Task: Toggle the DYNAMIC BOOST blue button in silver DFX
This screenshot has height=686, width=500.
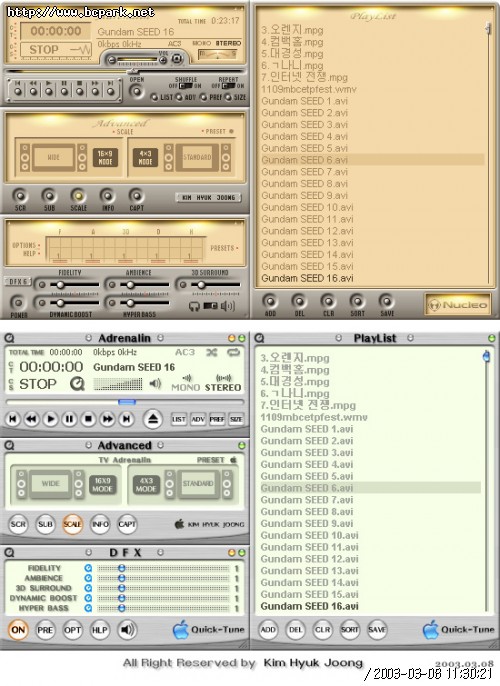Action: 88,598
